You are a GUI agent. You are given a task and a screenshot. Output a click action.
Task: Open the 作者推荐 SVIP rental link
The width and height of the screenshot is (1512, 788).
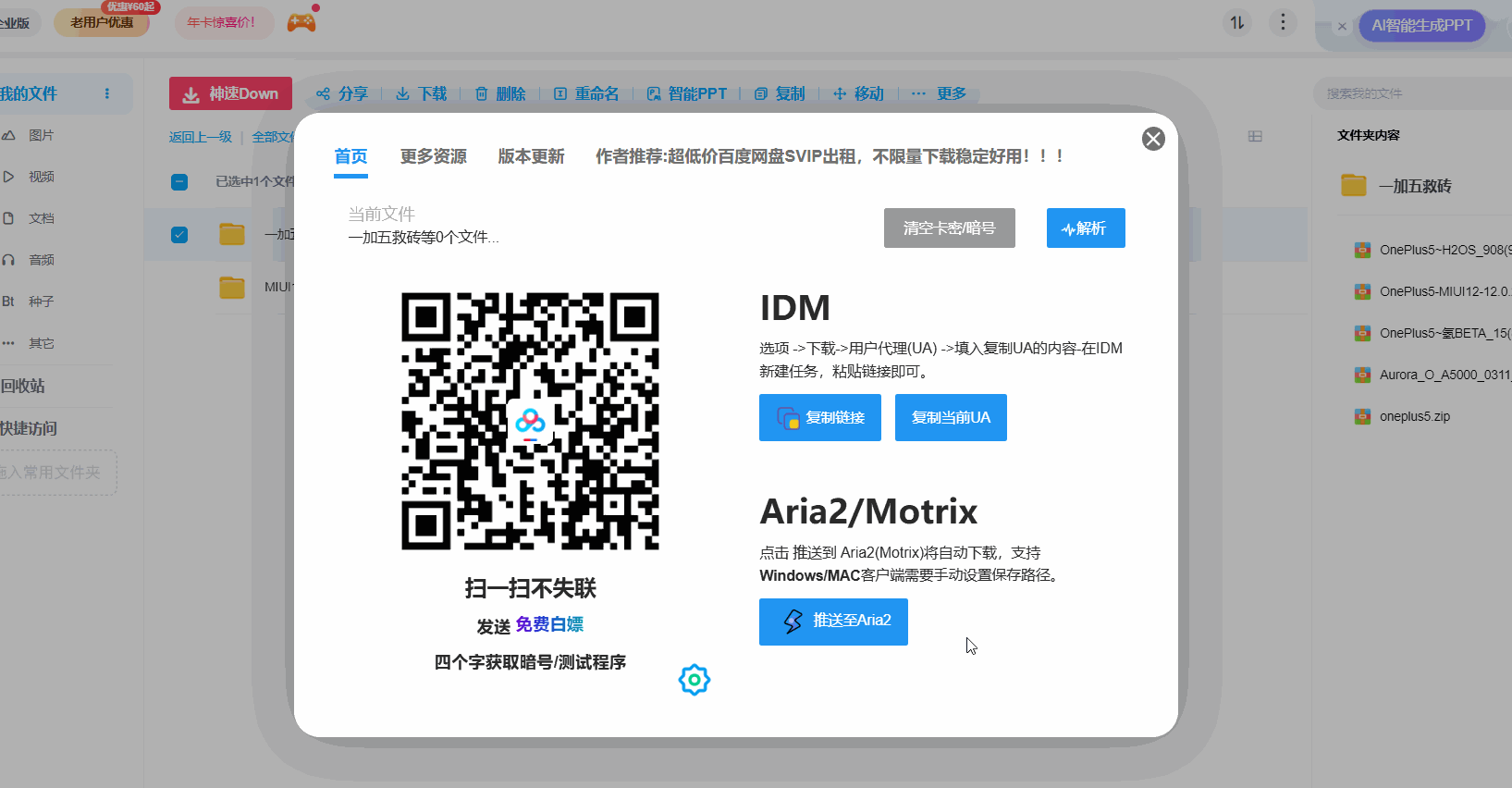[830, 156]
